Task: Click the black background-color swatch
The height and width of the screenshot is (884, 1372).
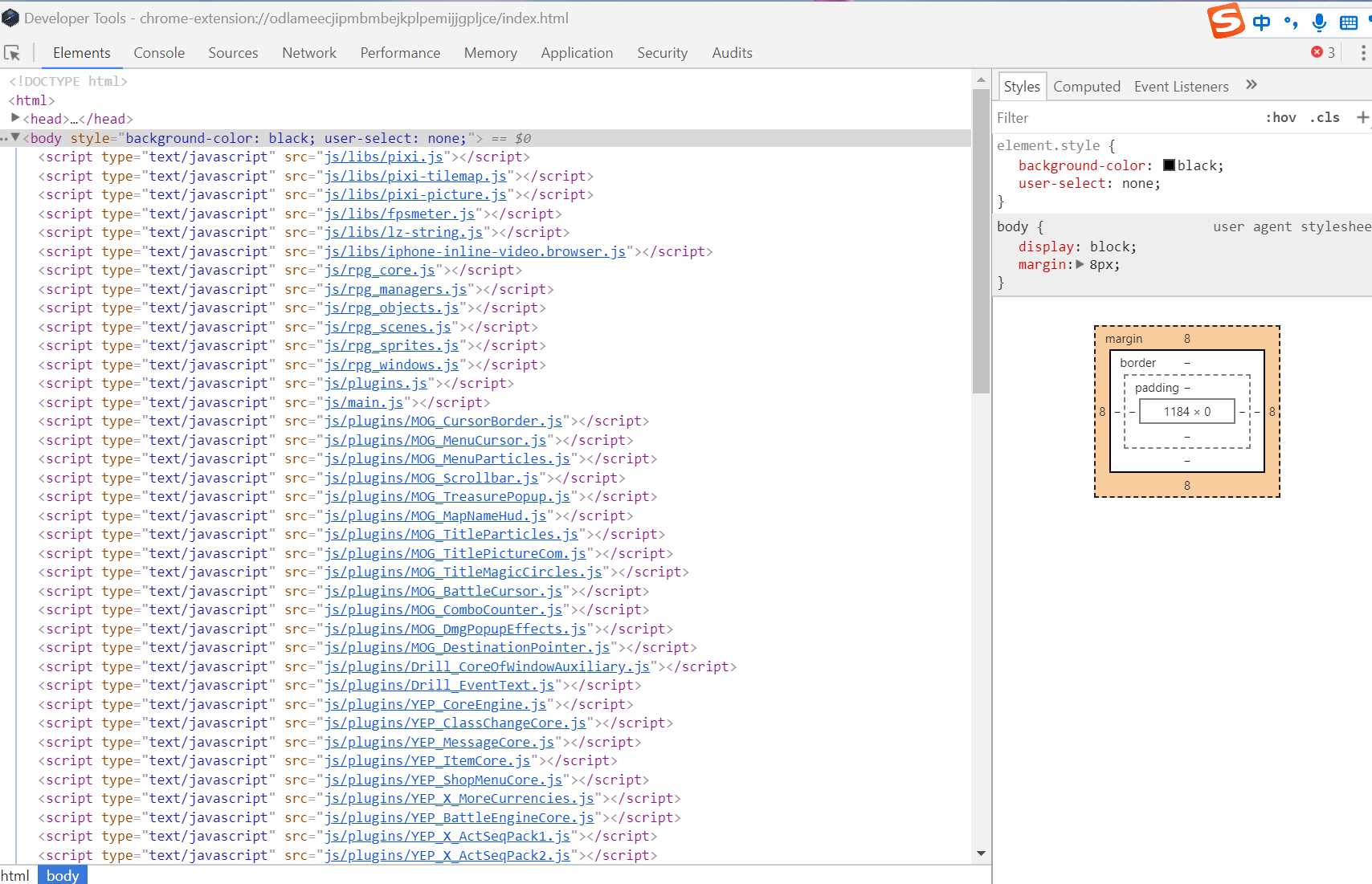Action: (1169, 165)
